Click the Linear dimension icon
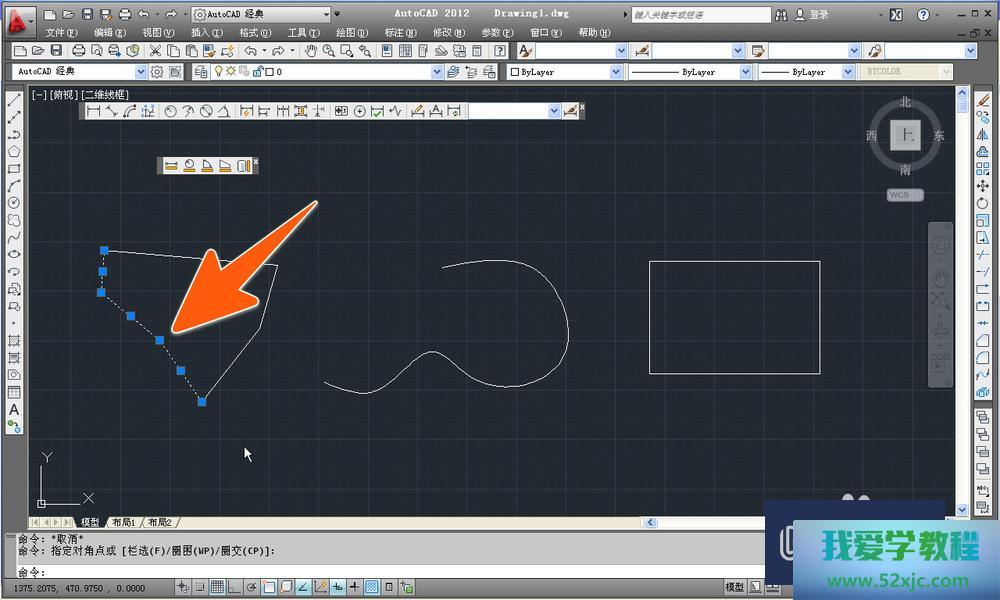This screenshot has height=600, width=1000. [94, 112]
